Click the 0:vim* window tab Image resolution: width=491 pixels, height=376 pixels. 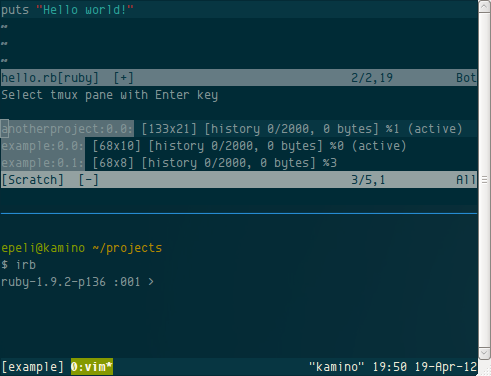point(92,367)
